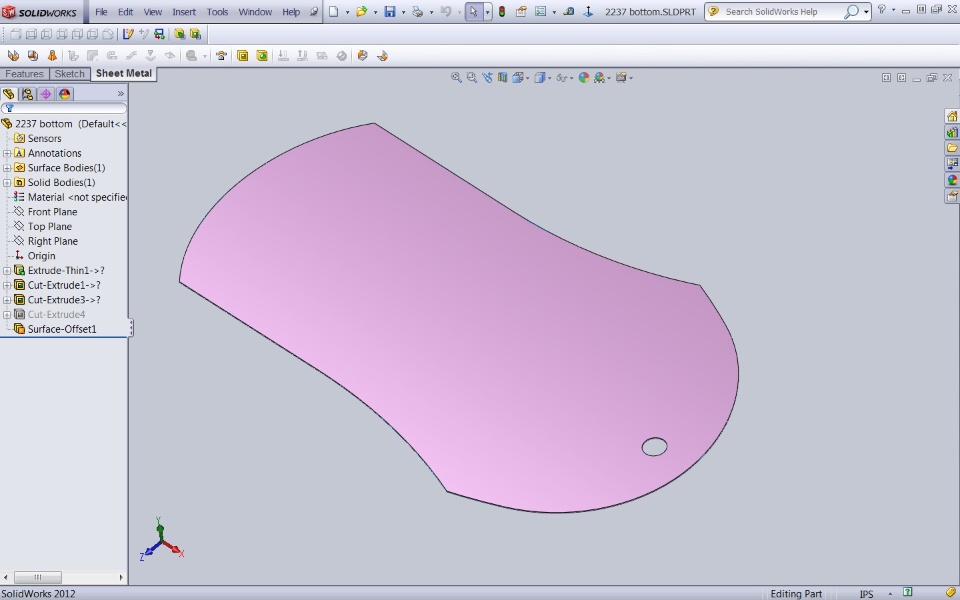960x600 pixels.
Task: Click the Previous View icon
Action: 487,78
